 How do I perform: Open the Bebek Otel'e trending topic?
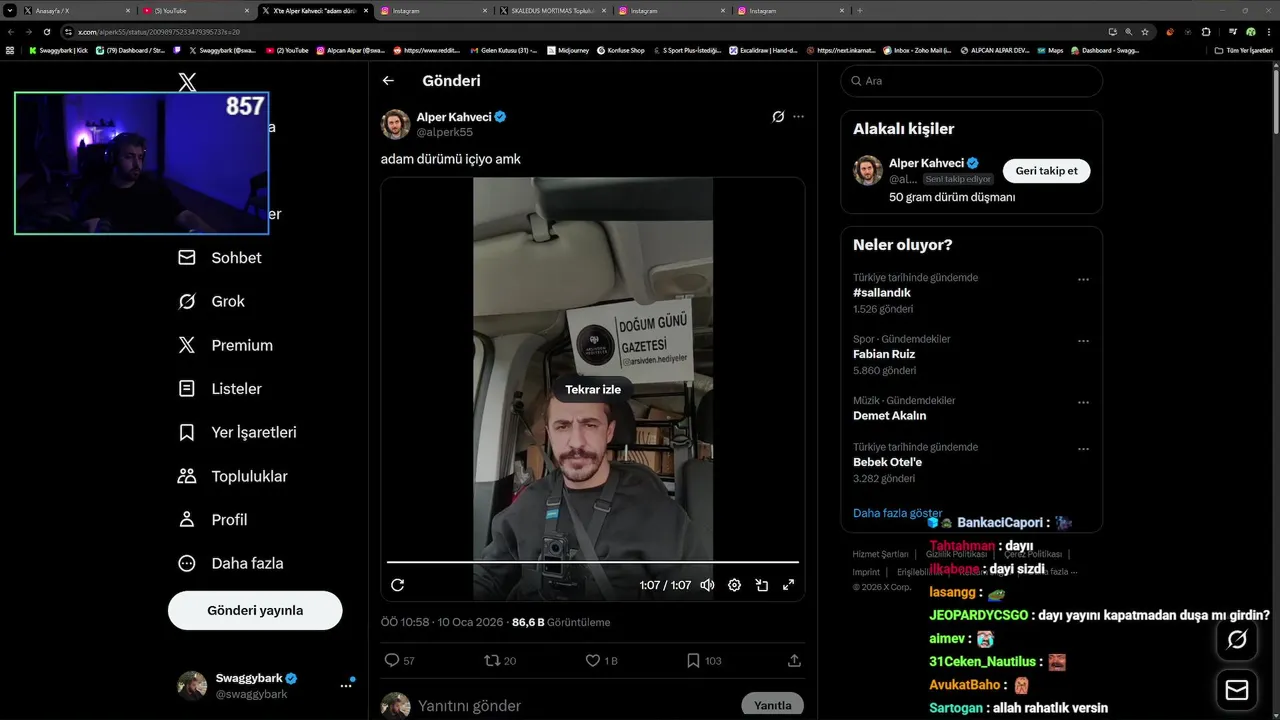(x=888, y=462)
